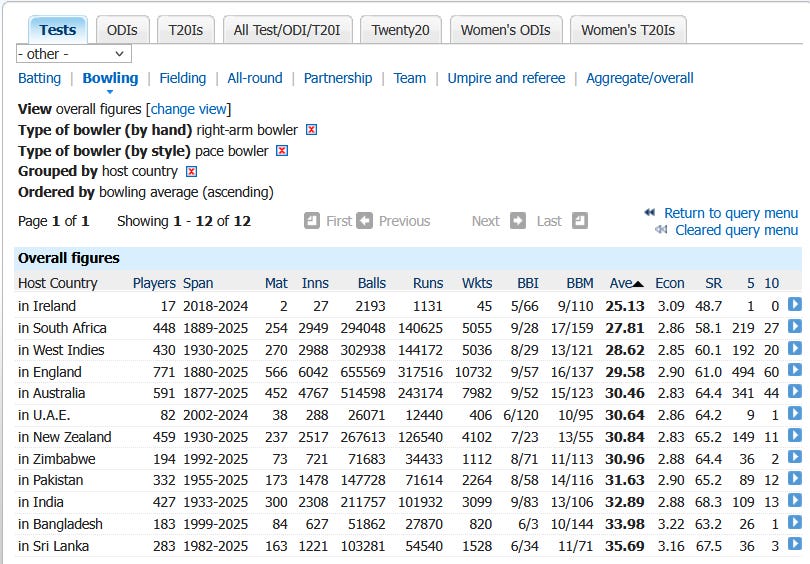Screen dimensions: 810x564
Task: Open the Australia row drill-down arrow
Action: [795, 391]
